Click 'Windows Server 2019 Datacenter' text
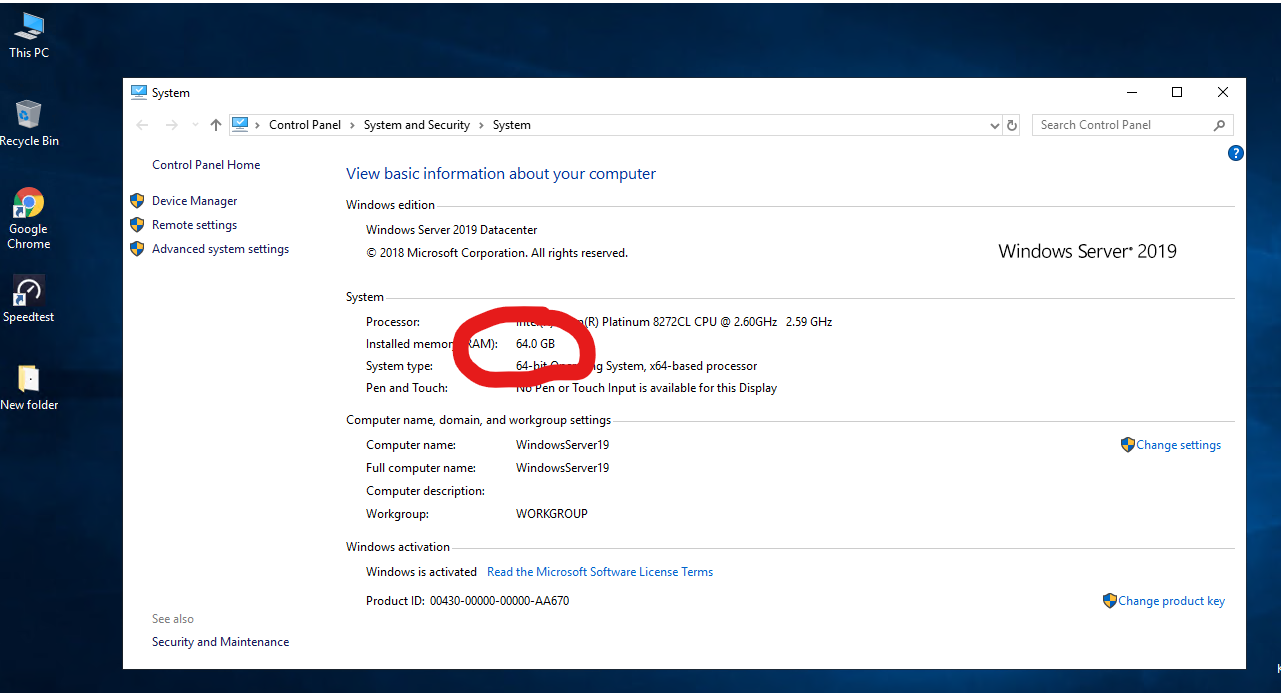Image resolution: width=1281 pixels, height=693 pixels. pos(450,230)
